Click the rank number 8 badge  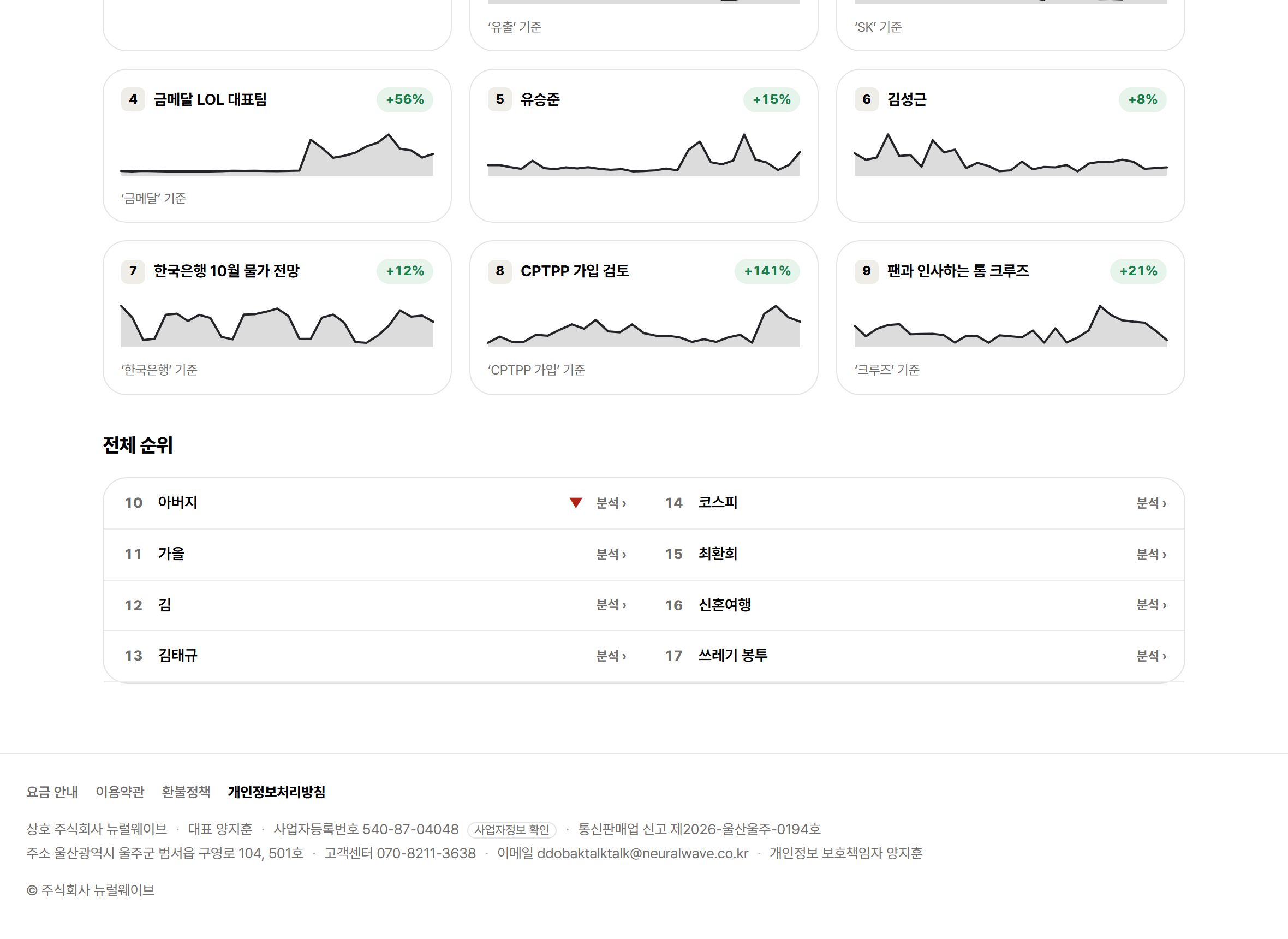click(499, 271)
